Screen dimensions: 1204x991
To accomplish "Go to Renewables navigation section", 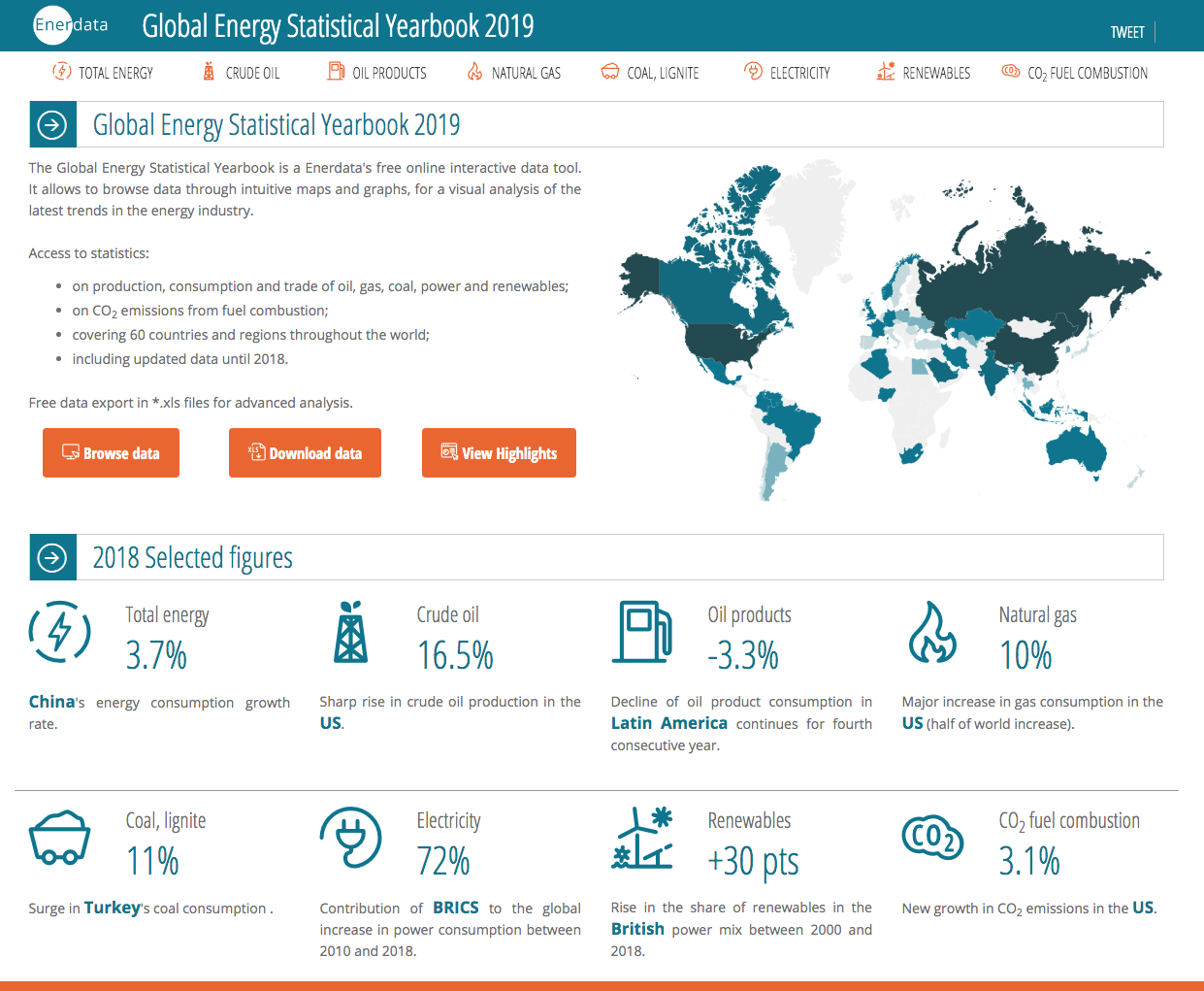I will 924,73.
